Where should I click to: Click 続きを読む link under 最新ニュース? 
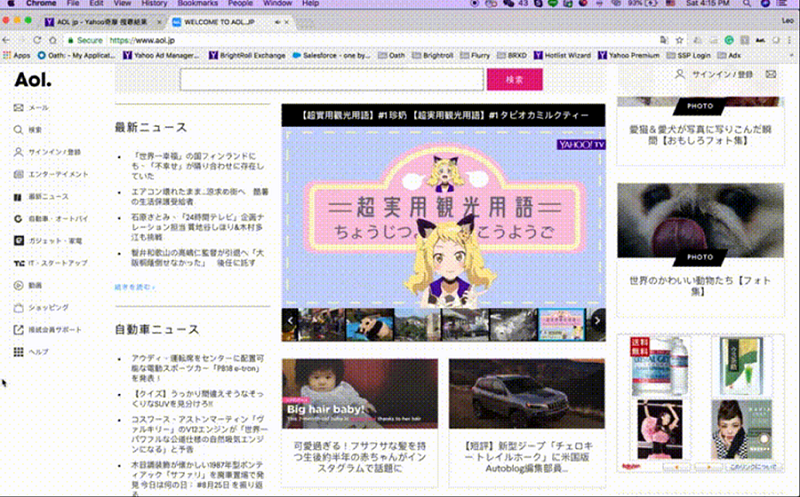tap(135, 287)
